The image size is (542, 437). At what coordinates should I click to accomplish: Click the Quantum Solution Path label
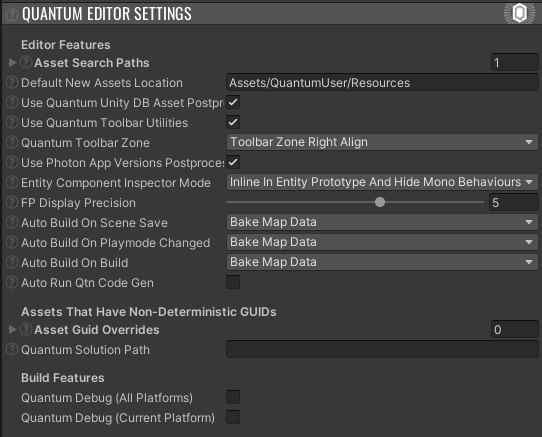pyautogui.click(x=85, y=350)
